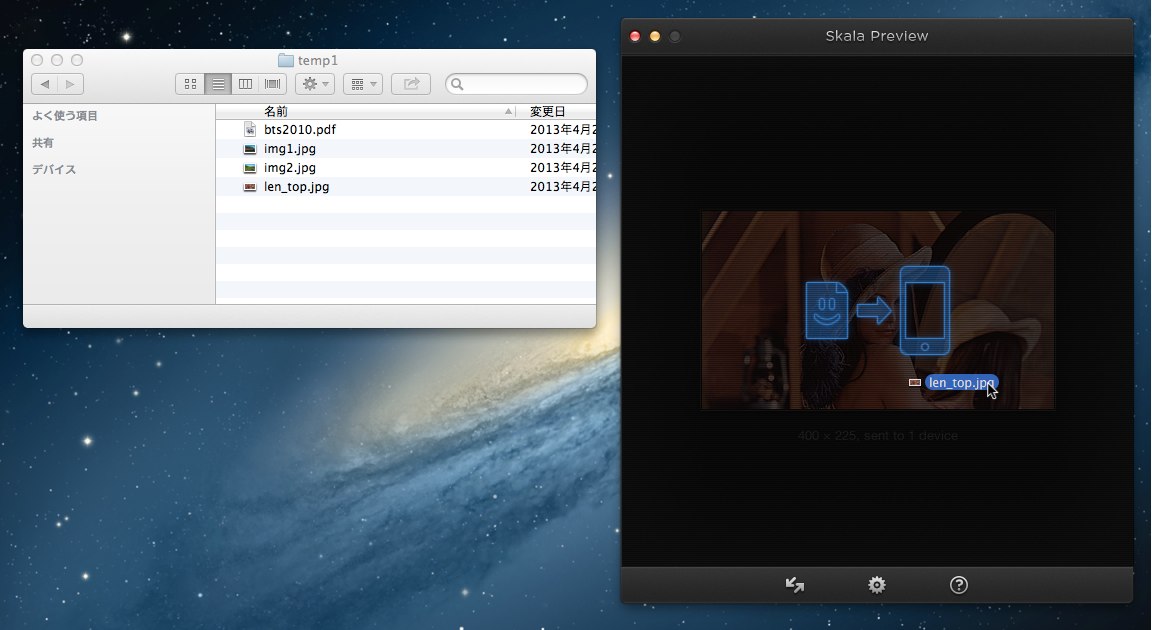Click 共有 sidebar heading
This screenshot has width=1152, height=630.
click(x=43, y=142)
